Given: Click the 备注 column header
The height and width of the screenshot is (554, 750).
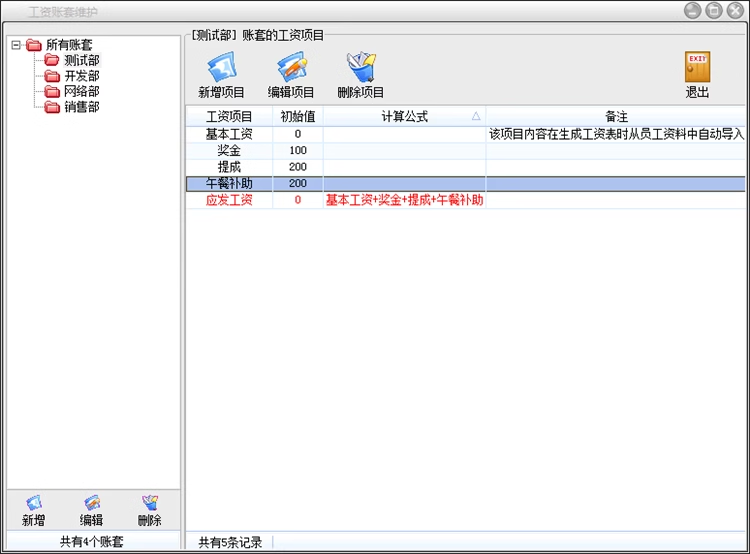Looking at the screenshot, I should pyautogui.click(x=616, y=116).
